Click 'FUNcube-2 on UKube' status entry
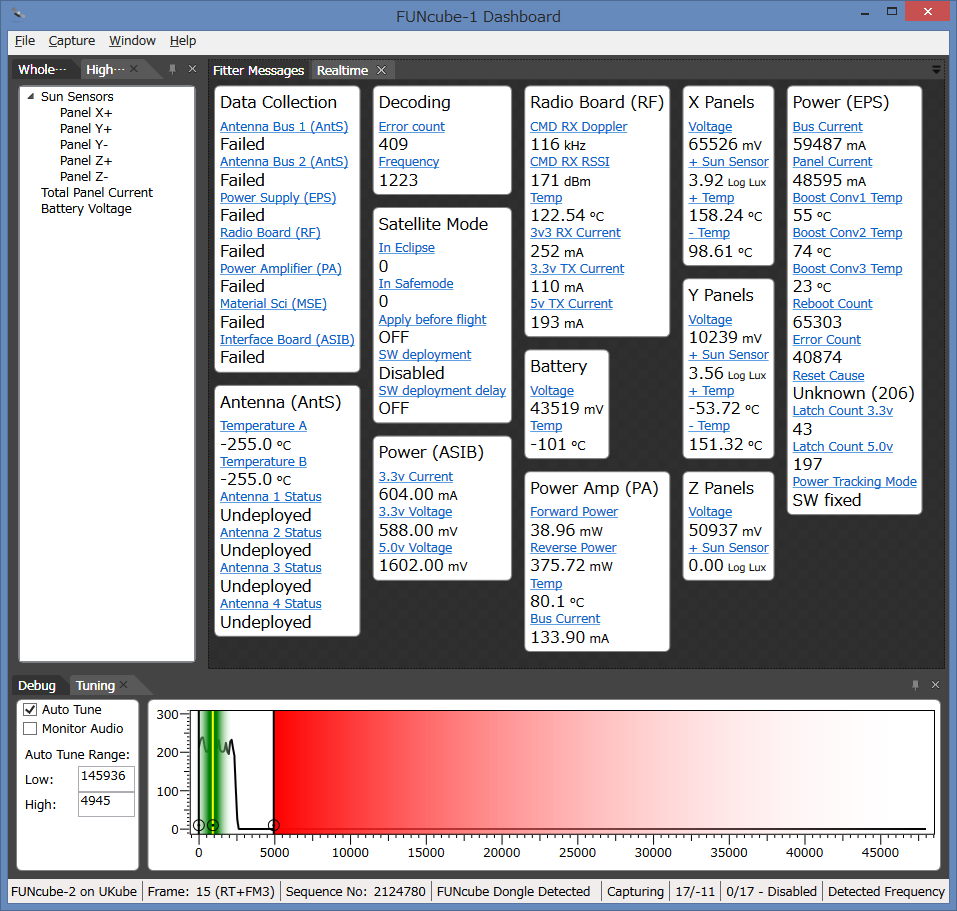This screenshot has height=911, width=957. pyautogui.click(x=74, y=891)
